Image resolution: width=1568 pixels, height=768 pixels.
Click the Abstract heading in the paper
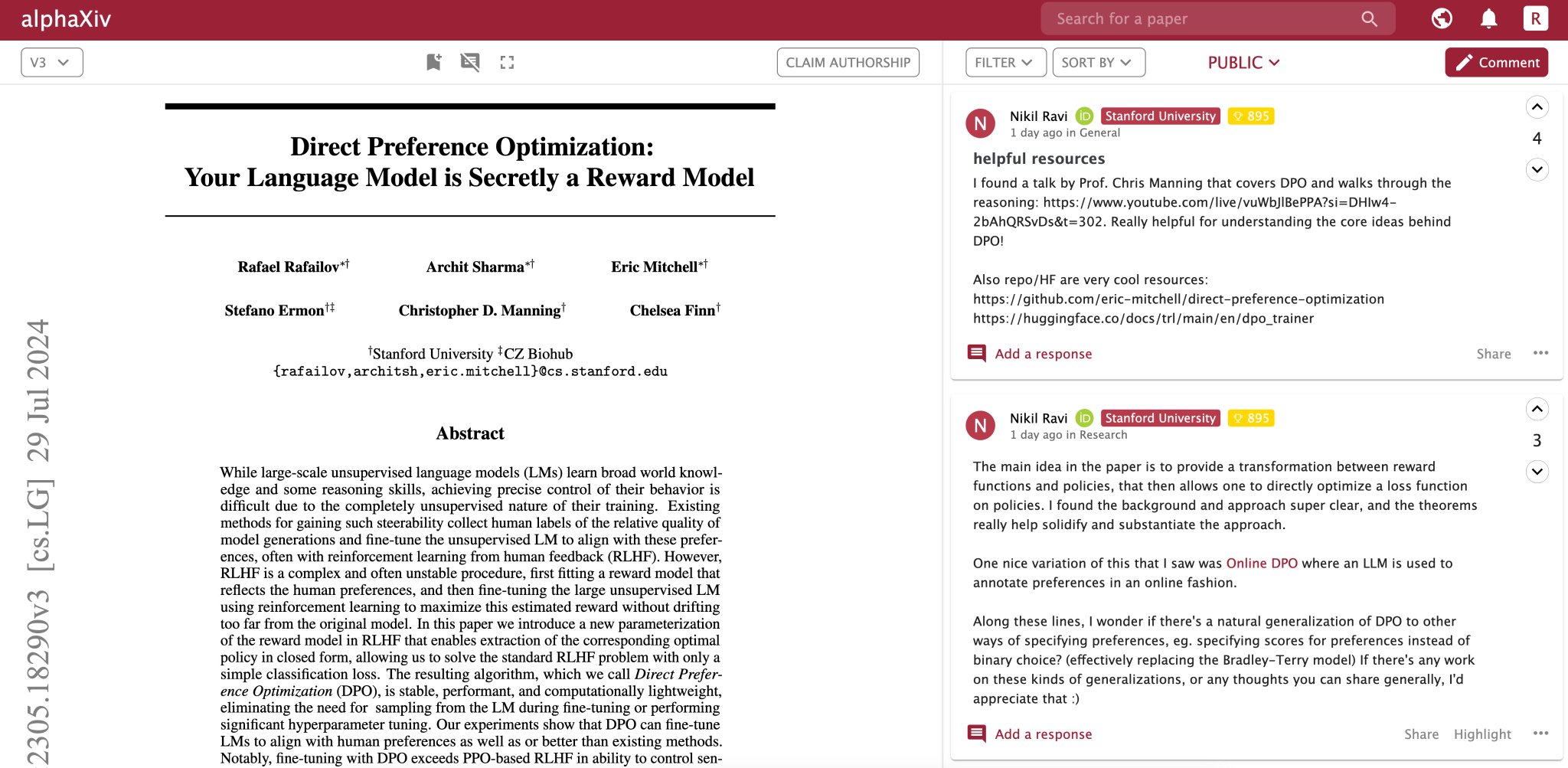[470, 433]
